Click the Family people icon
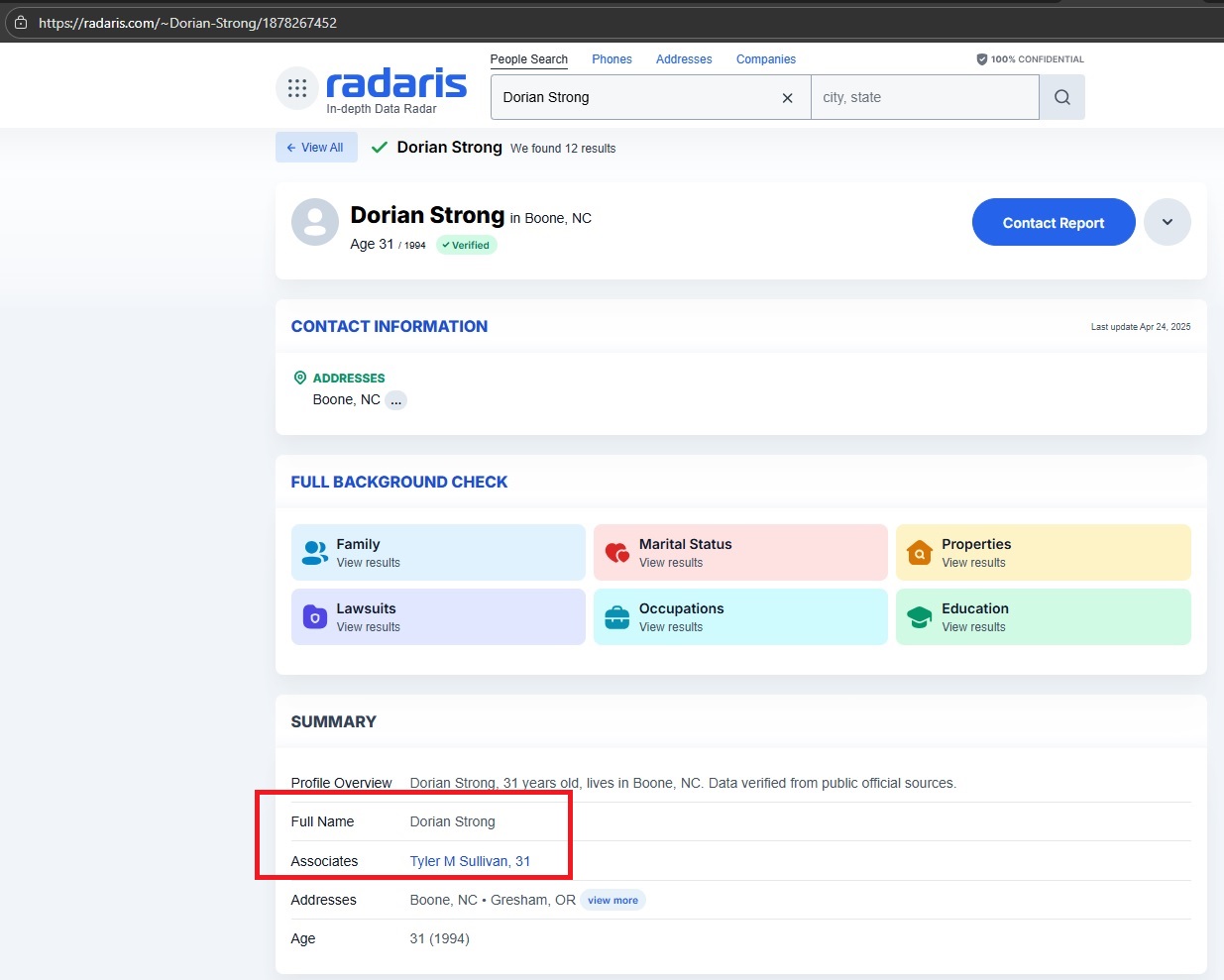The height and width of the screenshot is (980, 1224). pyautogui.click(x=315, y=553)
